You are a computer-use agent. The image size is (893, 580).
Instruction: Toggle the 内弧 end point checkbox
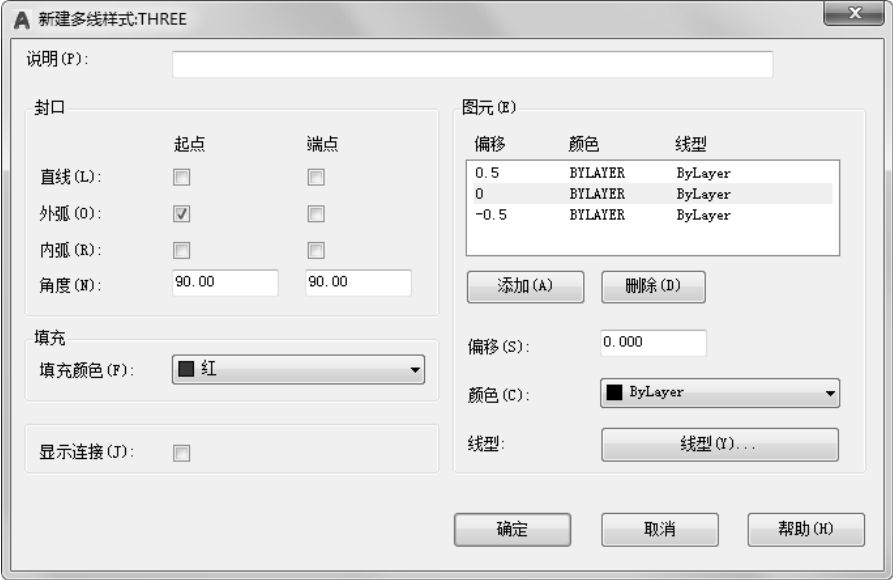click(x=316, y=250)
